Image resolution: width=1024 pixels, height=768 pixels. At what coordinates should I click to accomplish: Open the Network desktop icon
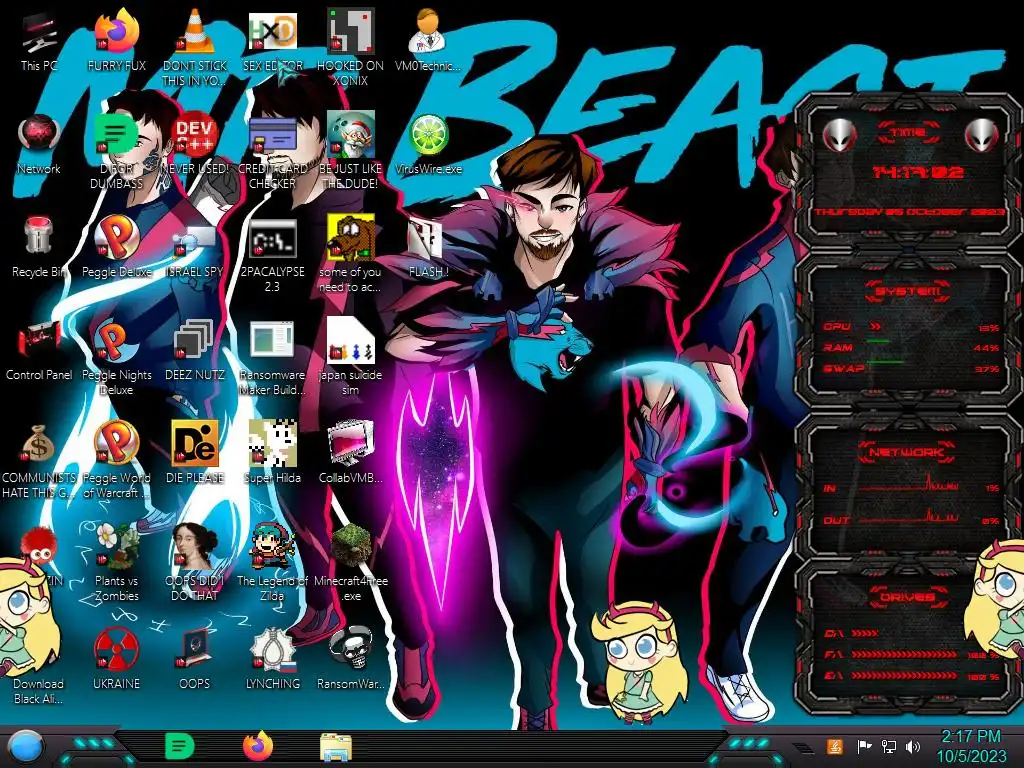coord(39,144)
